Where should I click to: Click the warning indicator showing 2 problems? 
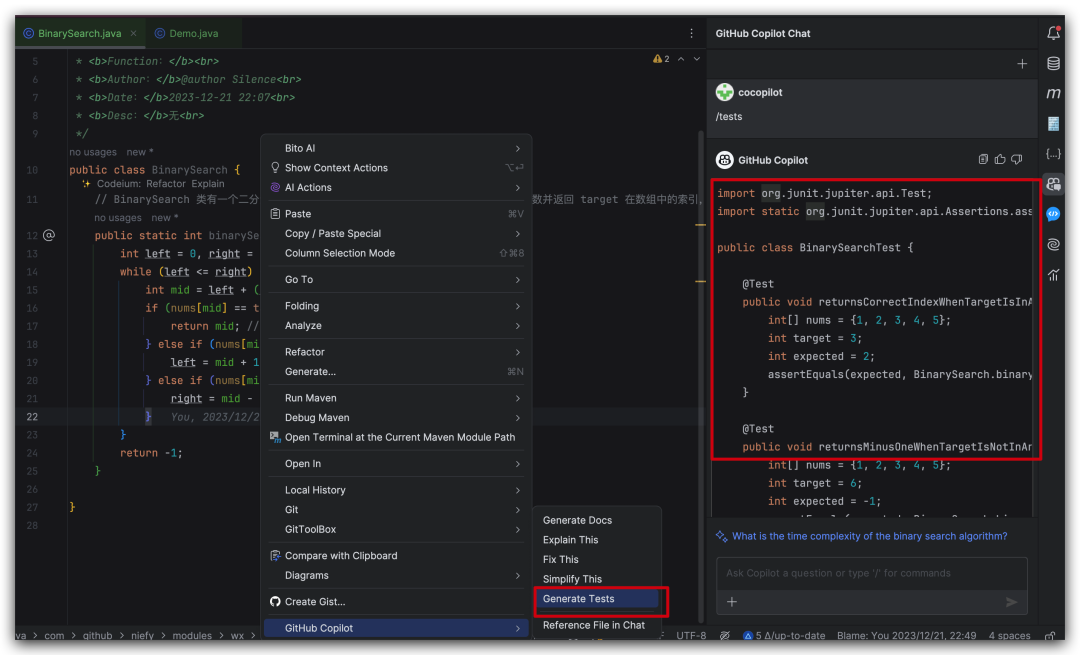tap(661, 59)
